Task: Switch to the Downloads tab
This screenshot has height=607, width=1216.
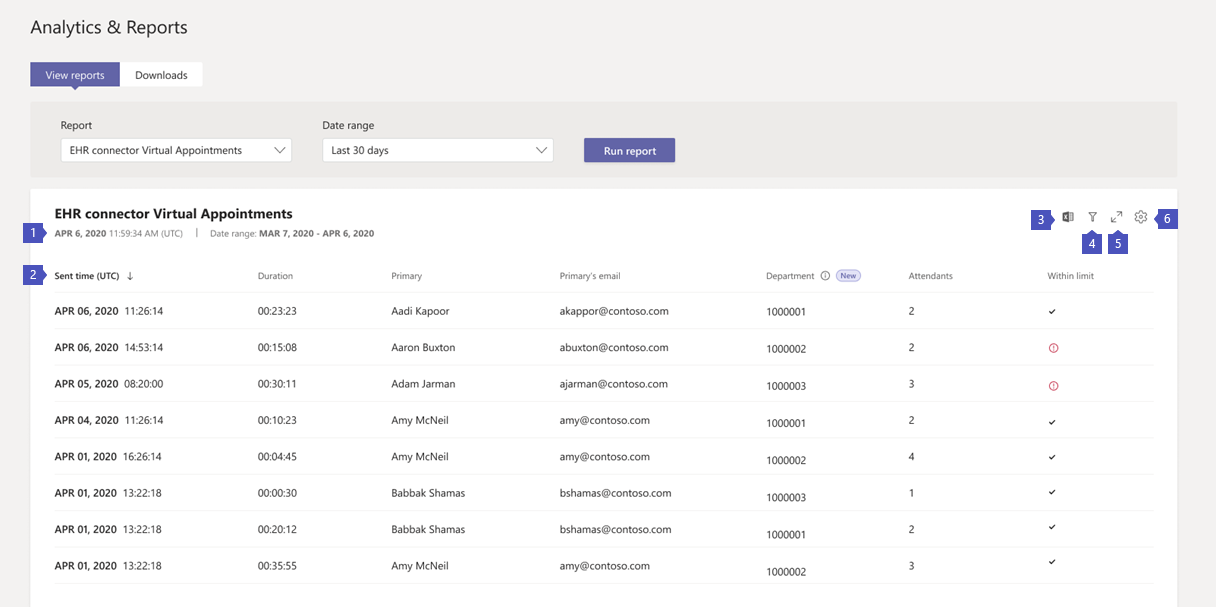Action: click(x=161, y=75)
